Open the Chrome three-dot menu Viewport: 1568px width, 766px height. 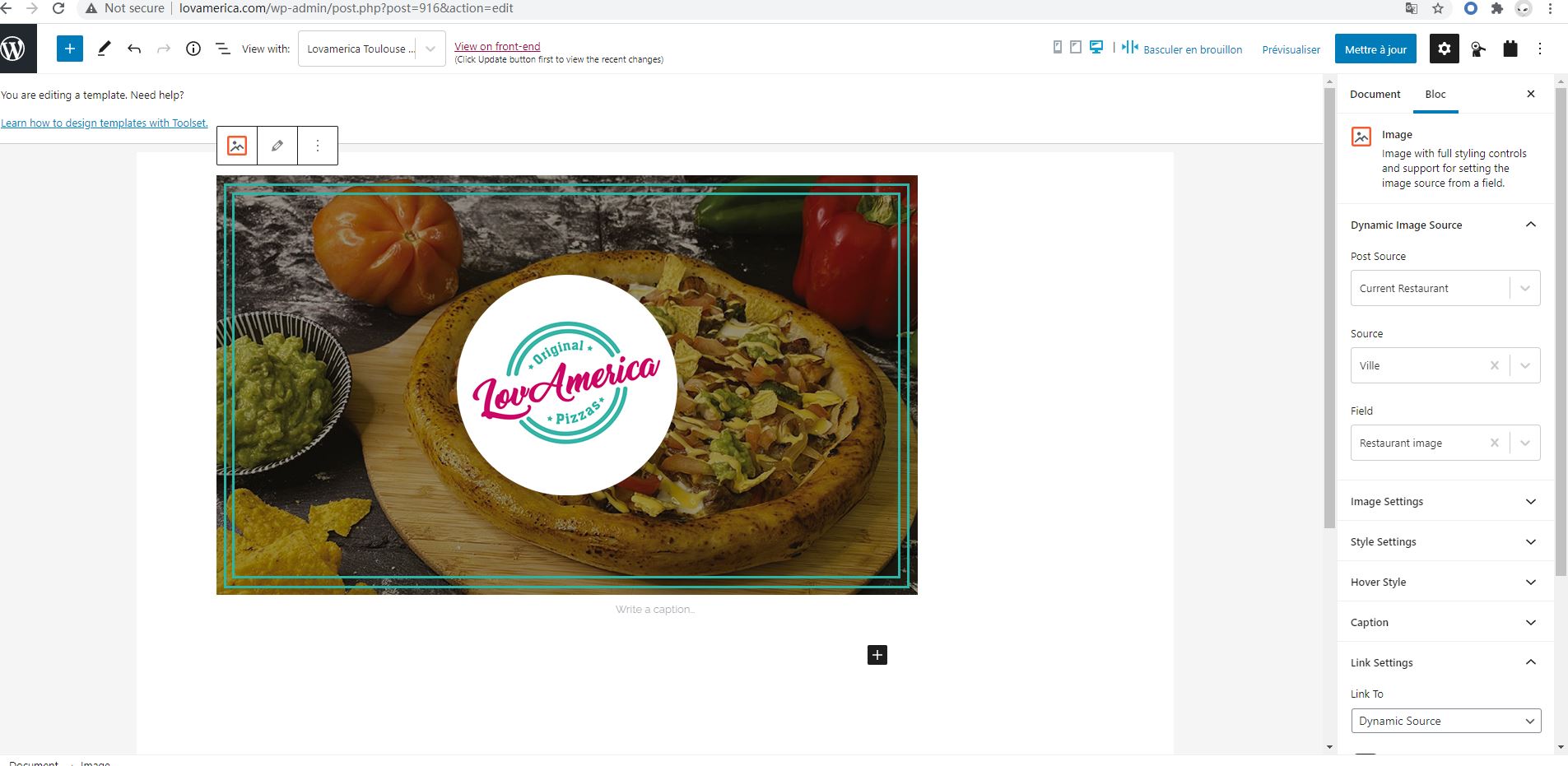click(1550, 8)
